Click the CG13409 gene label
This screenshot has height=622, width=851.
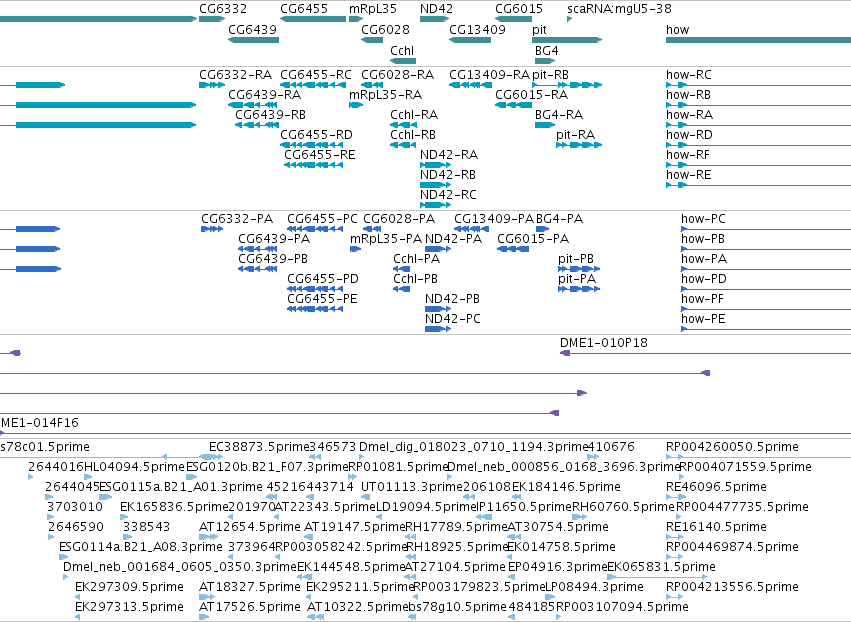coord(477,29)
